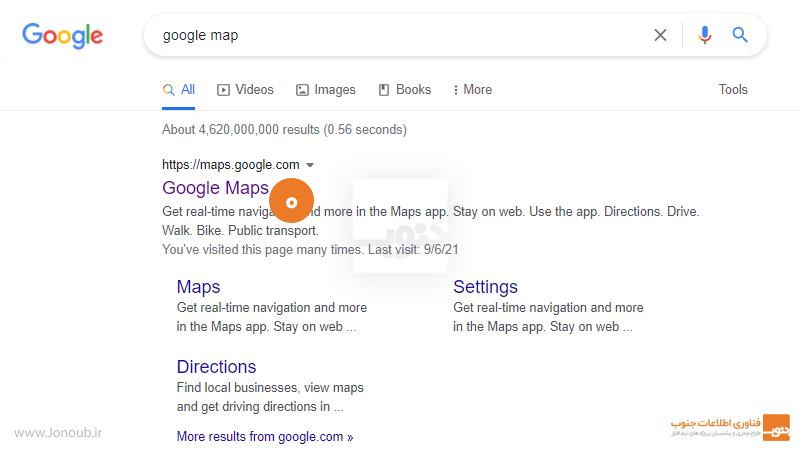Image resolution: width=800 pixels, height=450 pixels.
Task: Open the Google Maps result title
Action: [x=215, y=188]
